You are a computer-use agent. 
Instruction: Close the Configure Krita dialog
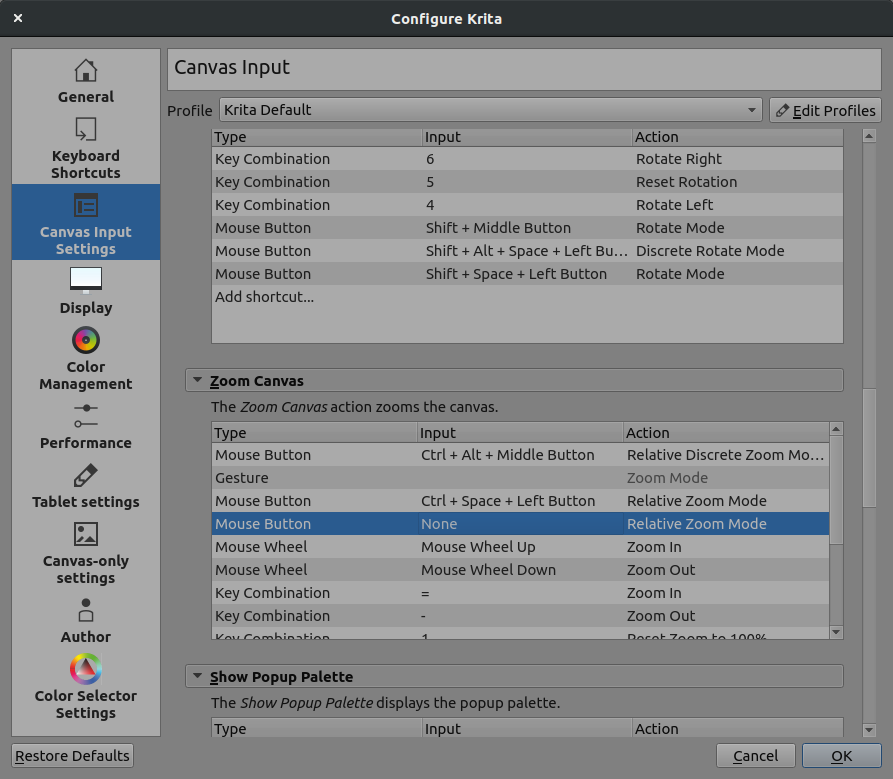coord(18,18)
